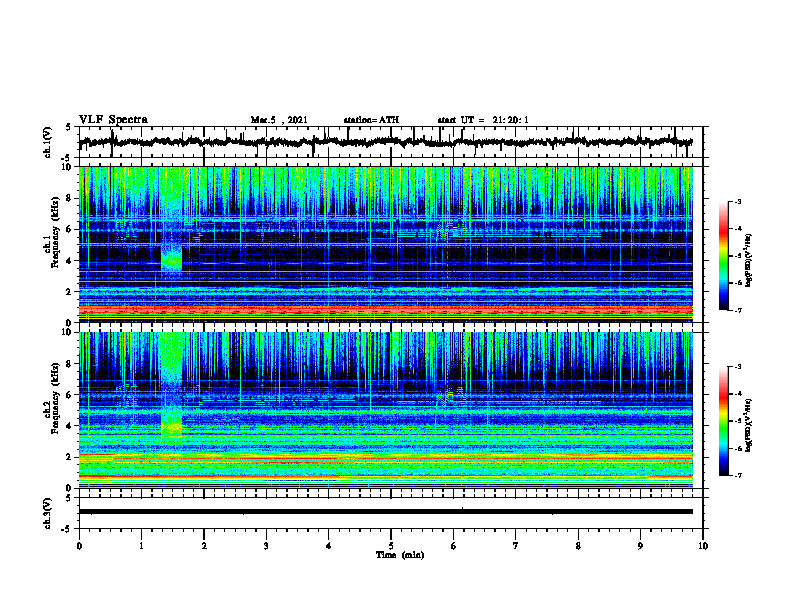Click the "10" frequency tick of ch.1 spectrogram
792x612 pixels.
[x=68, y=167]
